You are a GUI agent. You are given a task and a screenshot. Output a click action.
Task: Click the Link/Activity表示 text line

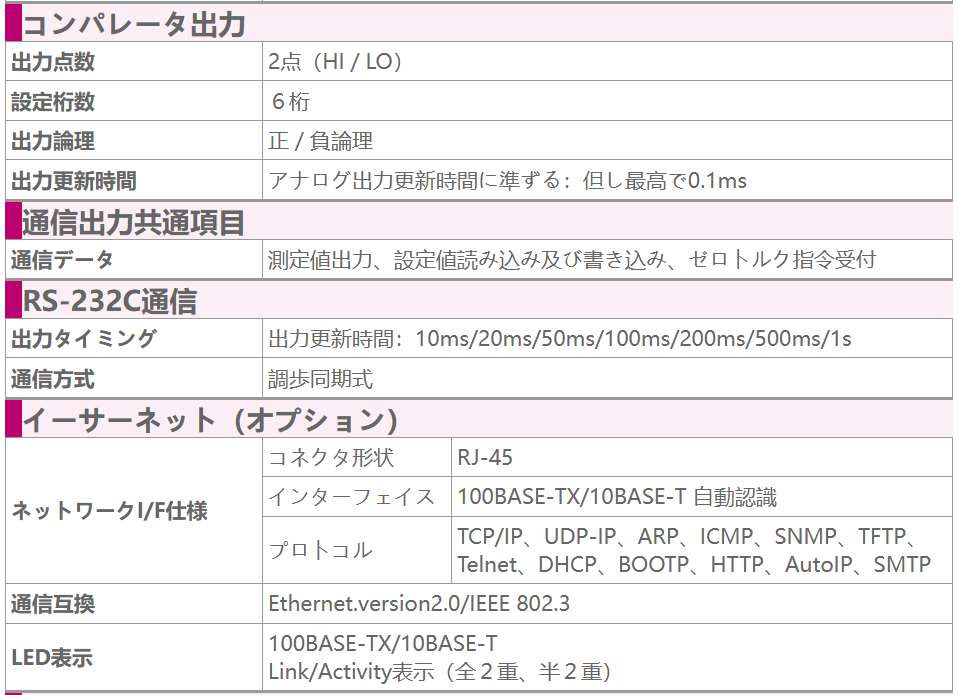click(440, 672)
